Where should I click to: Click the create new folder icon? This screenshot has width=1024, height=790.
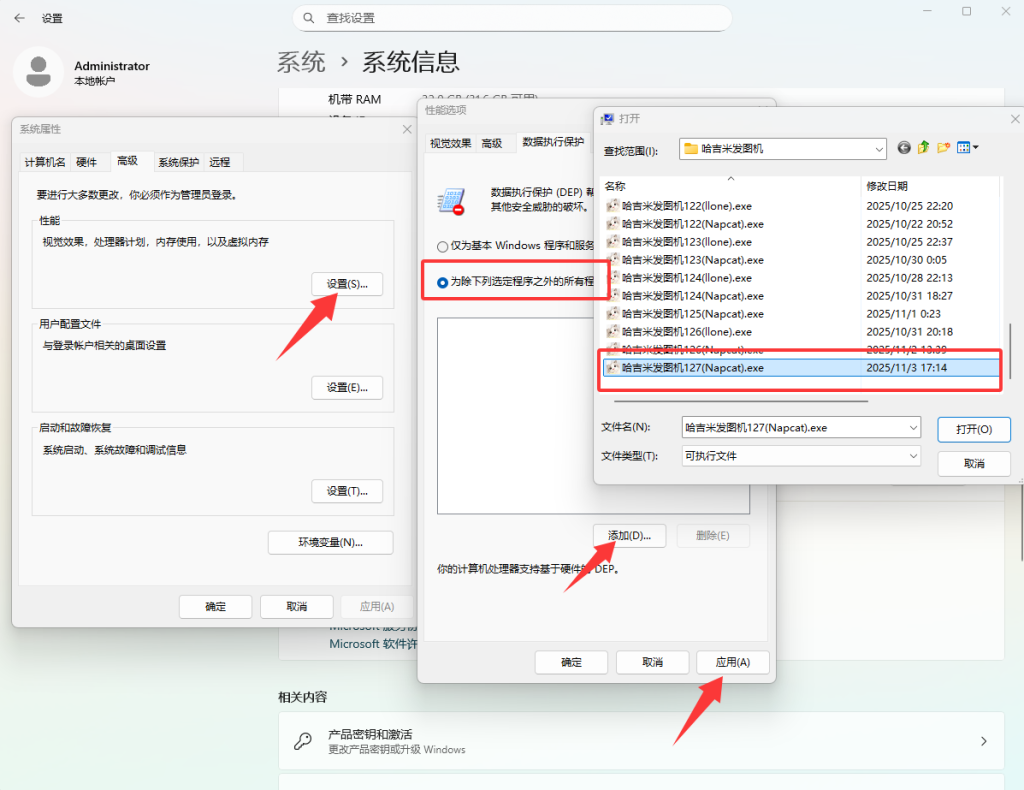943,148
